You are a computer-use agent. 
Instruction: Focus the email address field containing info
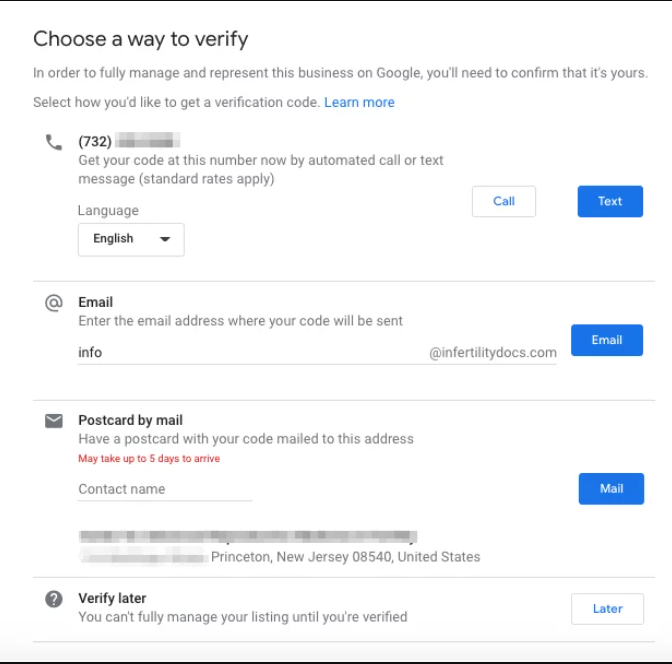pos(250,352)
